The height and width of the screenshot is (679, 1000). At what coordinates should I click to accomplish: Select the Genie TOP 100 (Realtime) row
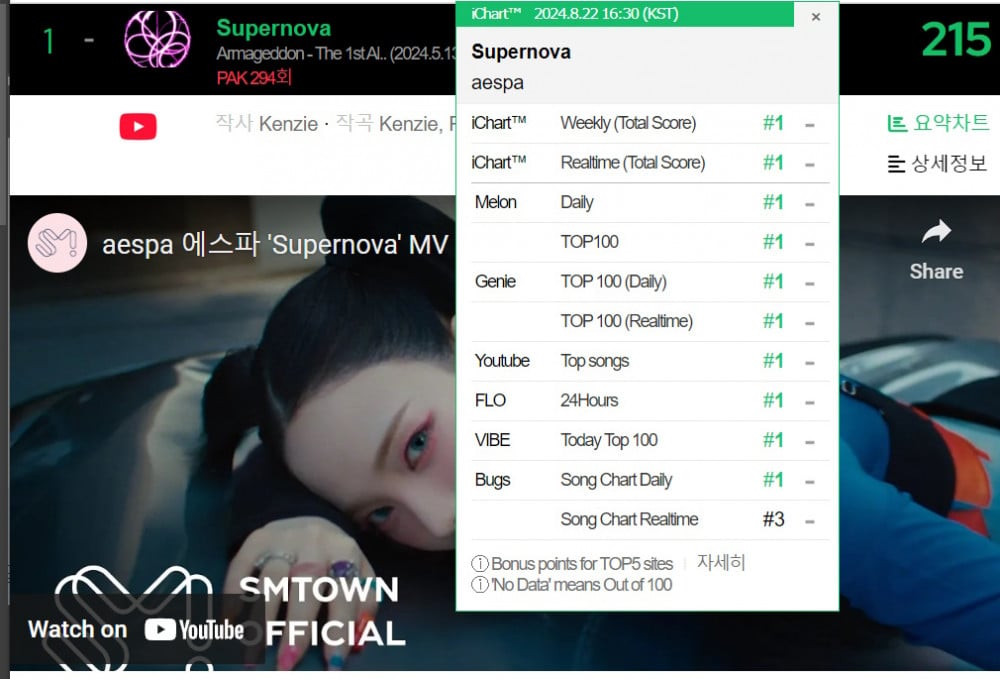[650, 321]
